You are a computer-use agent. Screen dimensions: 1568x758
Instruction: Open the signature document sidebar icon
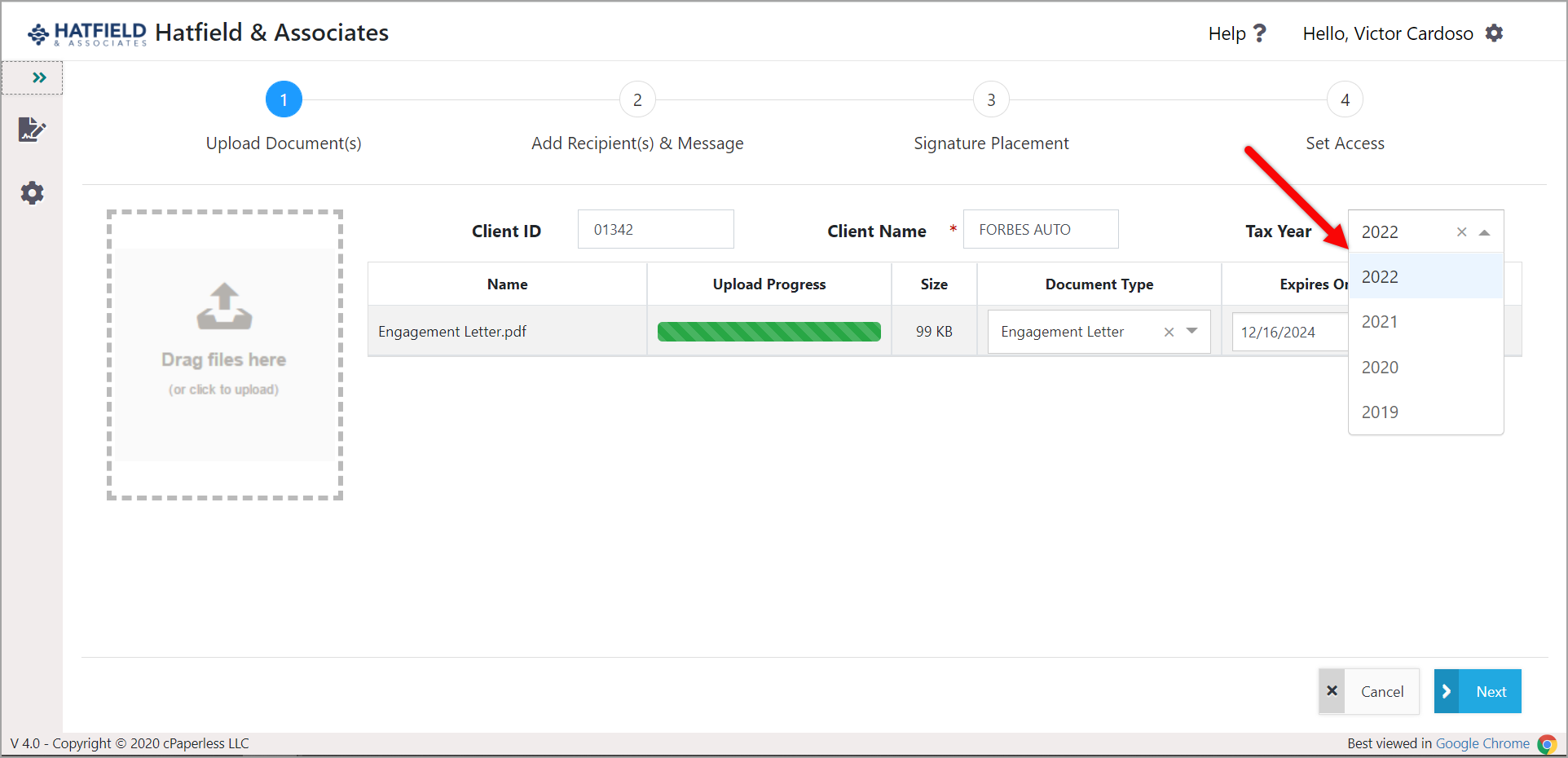point(32,130)
